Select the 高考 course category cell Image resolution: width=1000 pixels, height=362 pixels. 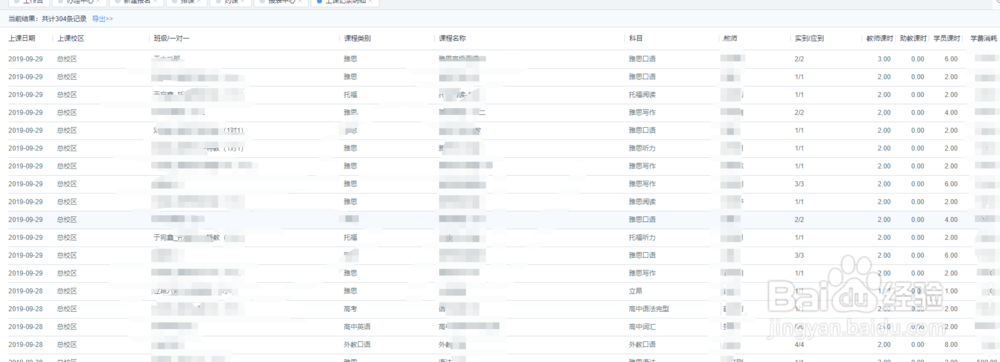tap(350, 309)
